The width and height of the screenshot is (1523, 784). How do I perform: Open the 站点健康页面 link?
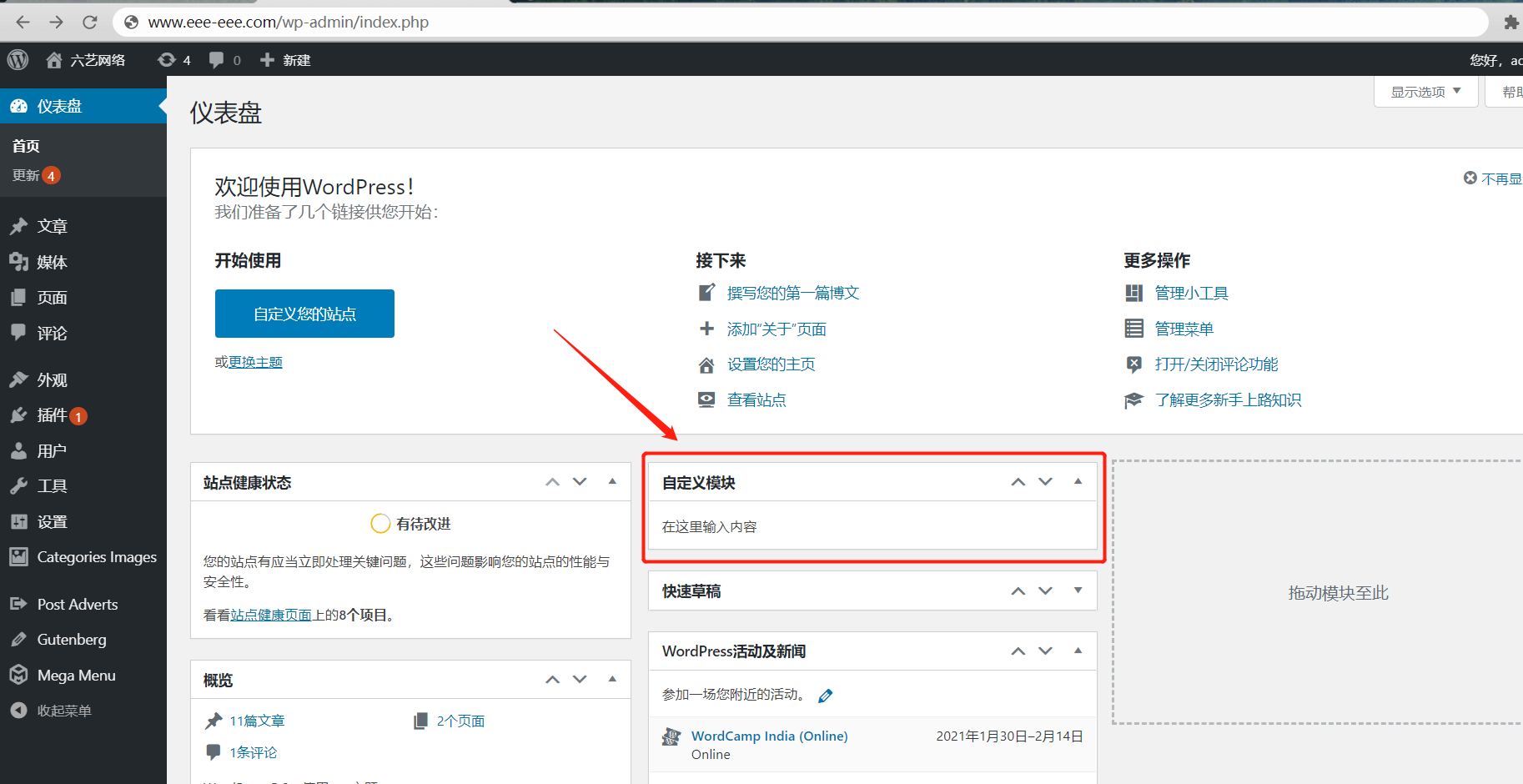coord(271,616)
